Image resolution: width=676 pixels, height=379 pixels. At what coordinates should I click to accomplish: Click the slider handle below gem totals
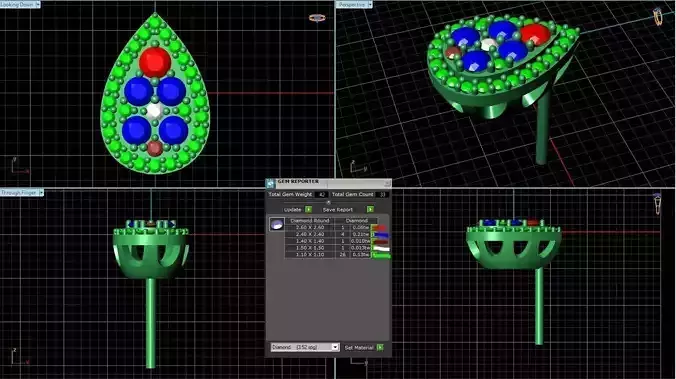click(x=329, y=202)
